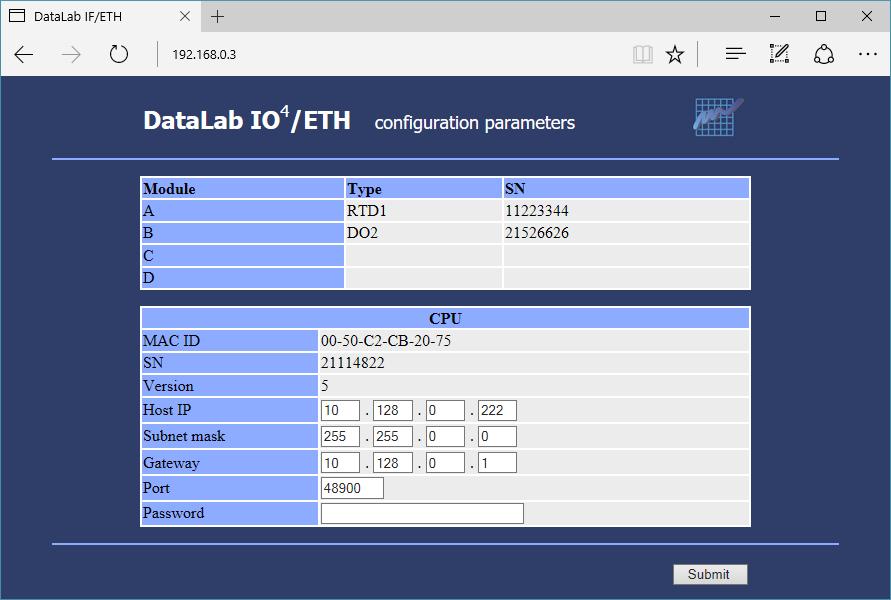Click module A type RTD1

[x=367, y=211]
